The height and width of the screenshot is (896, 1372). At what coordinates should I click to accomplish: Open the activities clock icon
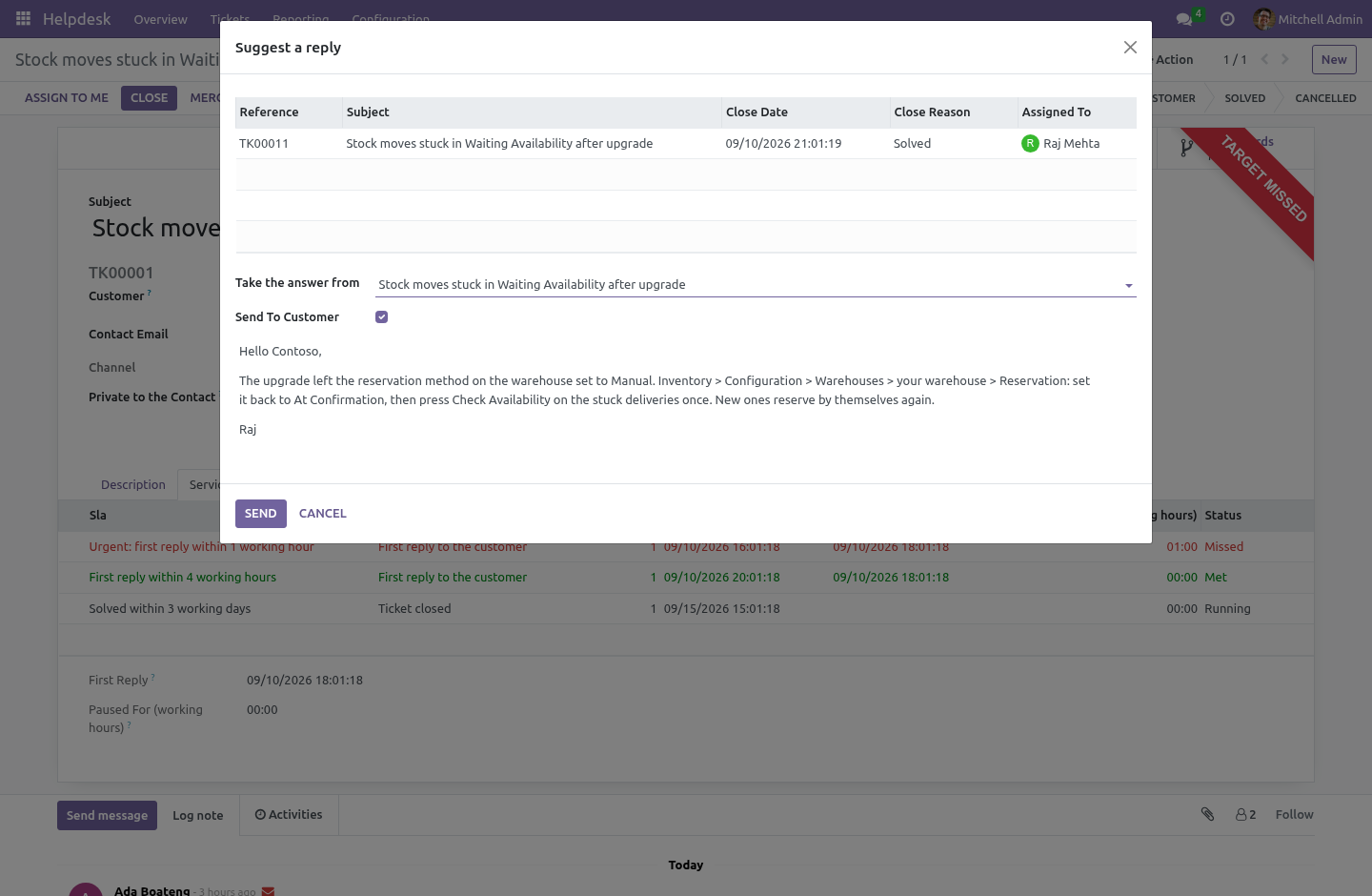pyautogui.click(x=1227, y=19)
